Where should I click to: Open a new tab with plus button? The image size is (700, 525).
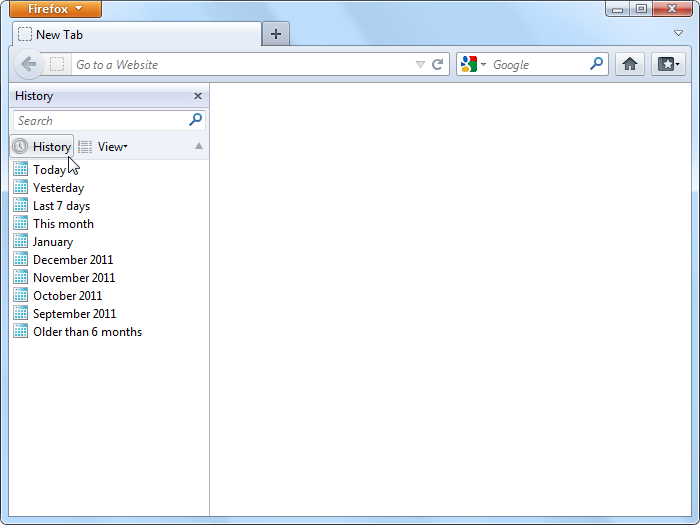(276, 34)
